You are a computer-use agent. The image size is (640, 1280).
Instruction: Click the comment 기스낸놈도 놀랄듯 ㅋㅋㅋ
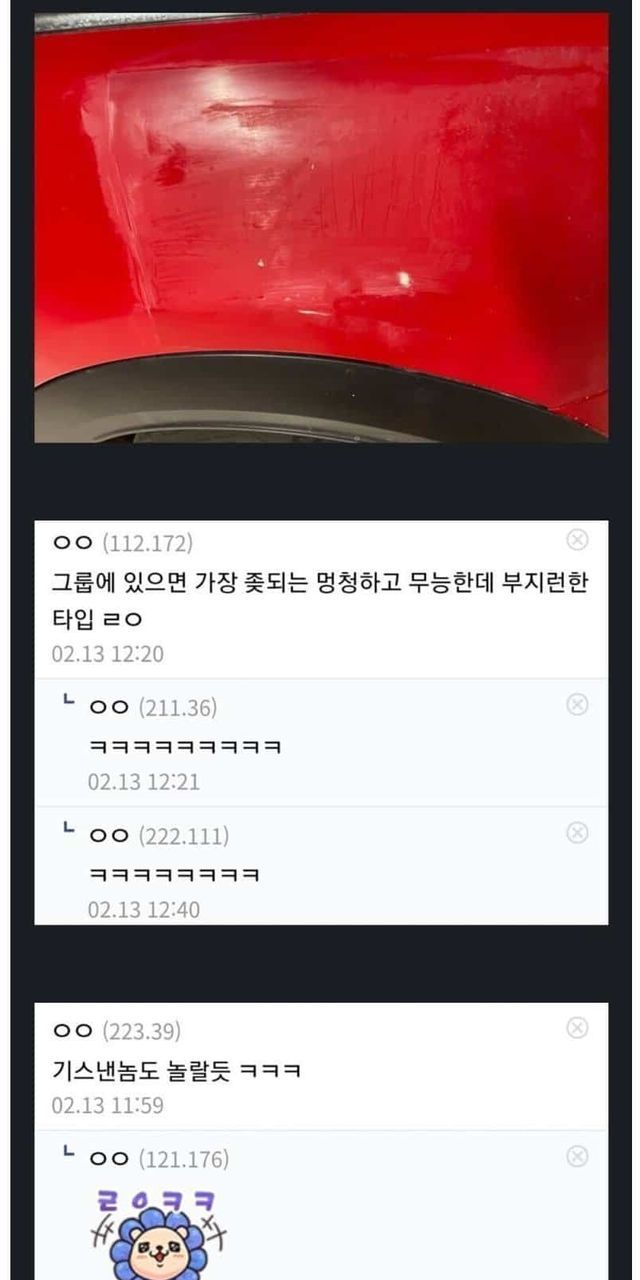(176, 1071)
